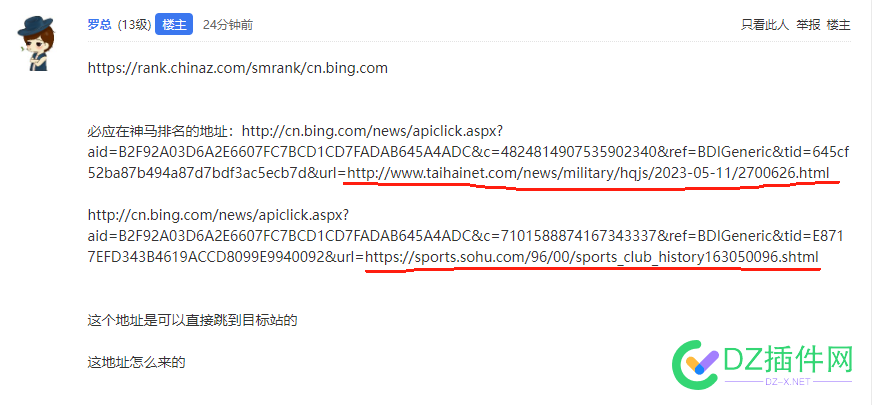The height and width of the screenshot is (405, 872).
Task: Click the sentence 这个地址是可以直接跳到目标站的
Action: [192, 320]
